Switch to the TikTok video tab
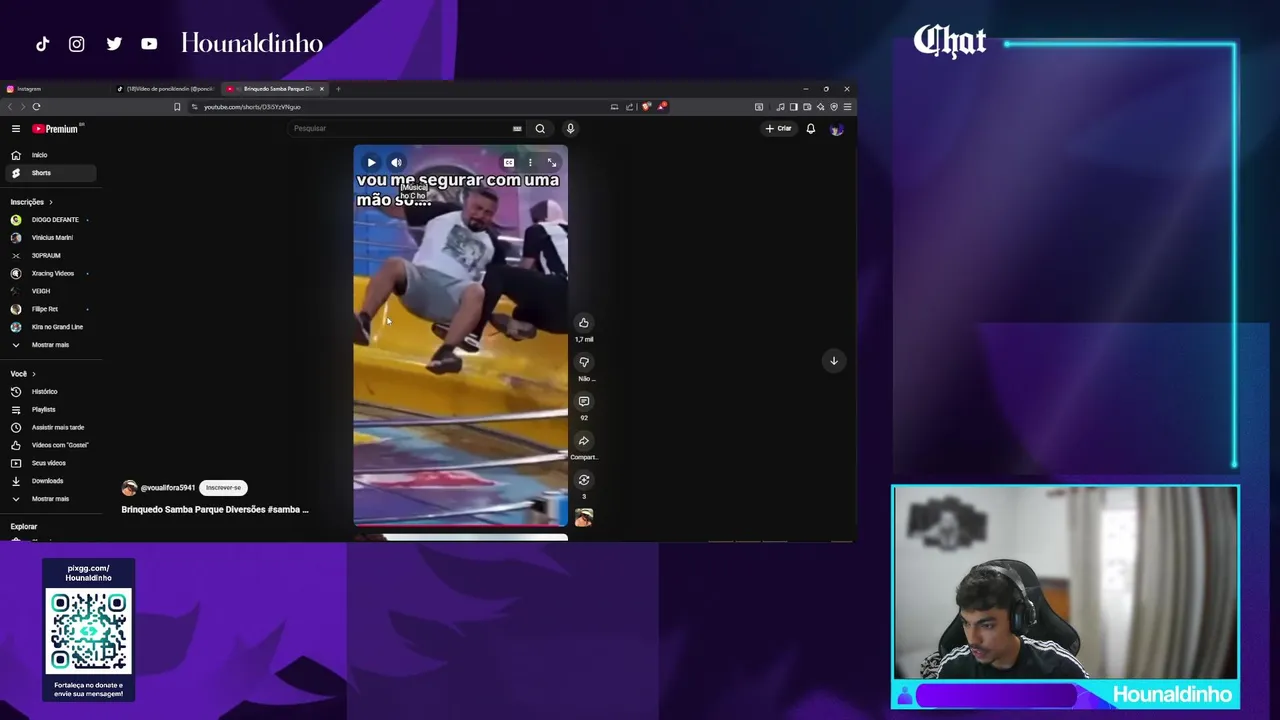 tap(166, 89)
